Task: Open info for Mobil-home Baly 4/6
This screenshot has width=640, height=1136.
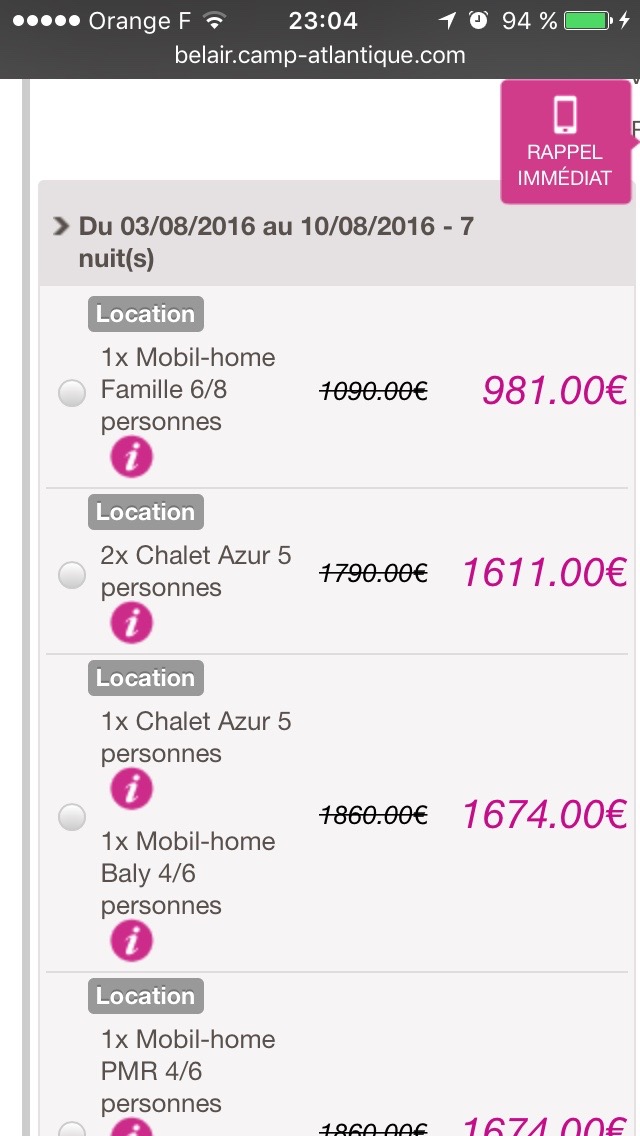Action: click(131, 941)
